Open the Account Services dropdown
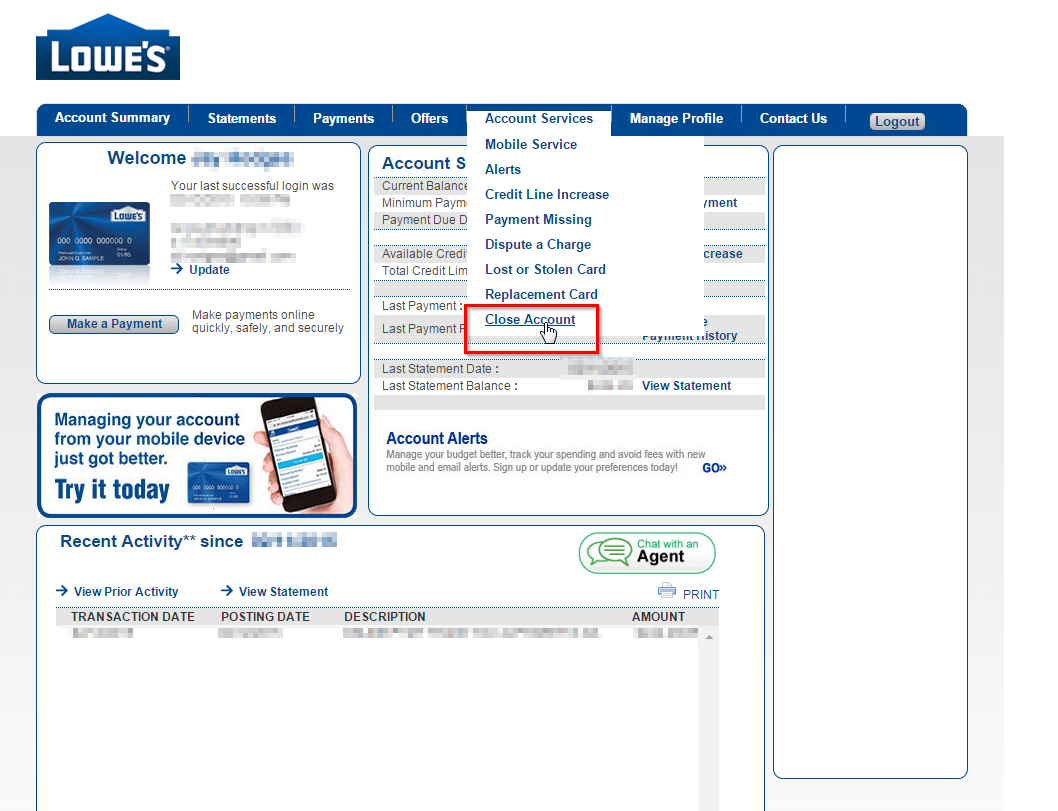This screenshot has height=811, width=1058. (x=538, y=118)
